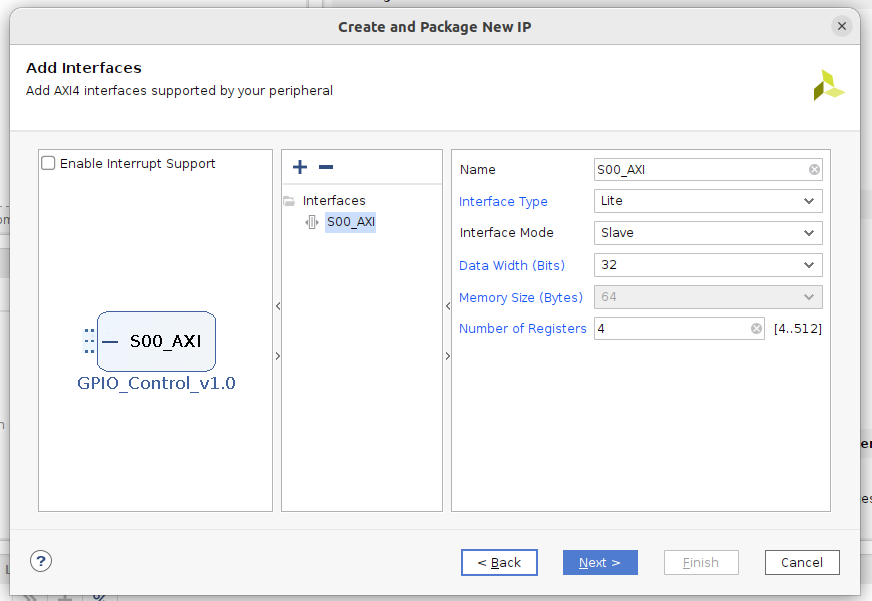Select S00_AXI in the interfaces tree

tap(350, 222)
